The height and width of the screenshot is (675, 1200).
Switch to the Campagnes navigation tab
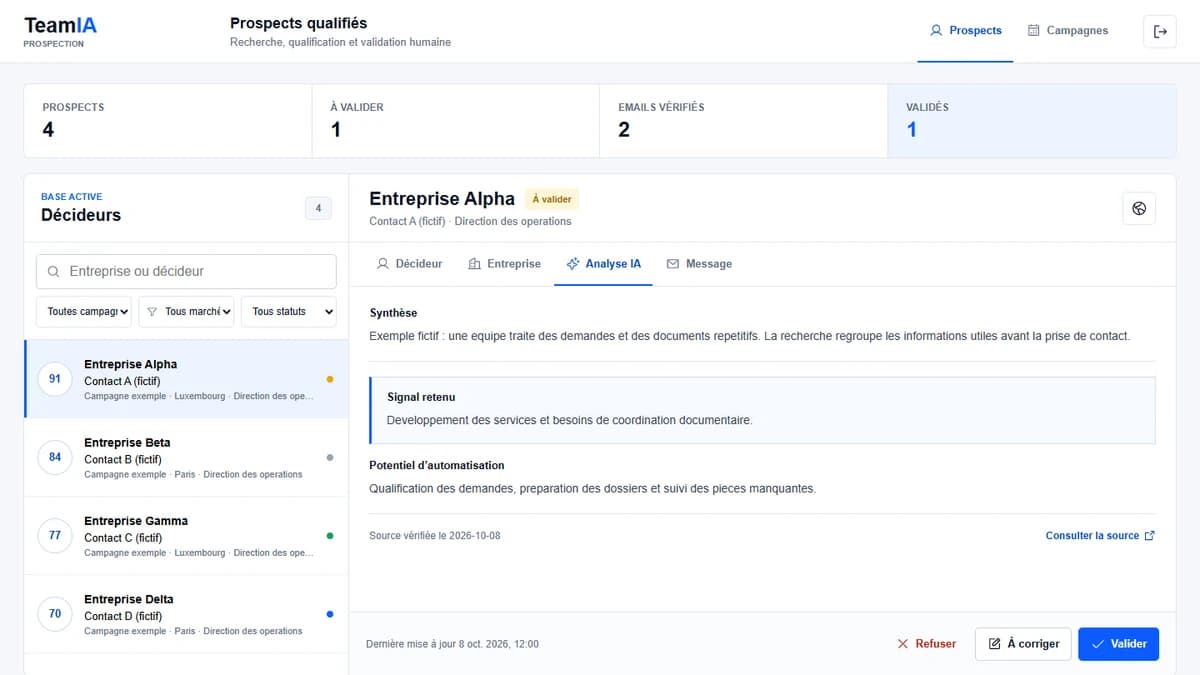pyautogui.click(x=1068, y=31)
